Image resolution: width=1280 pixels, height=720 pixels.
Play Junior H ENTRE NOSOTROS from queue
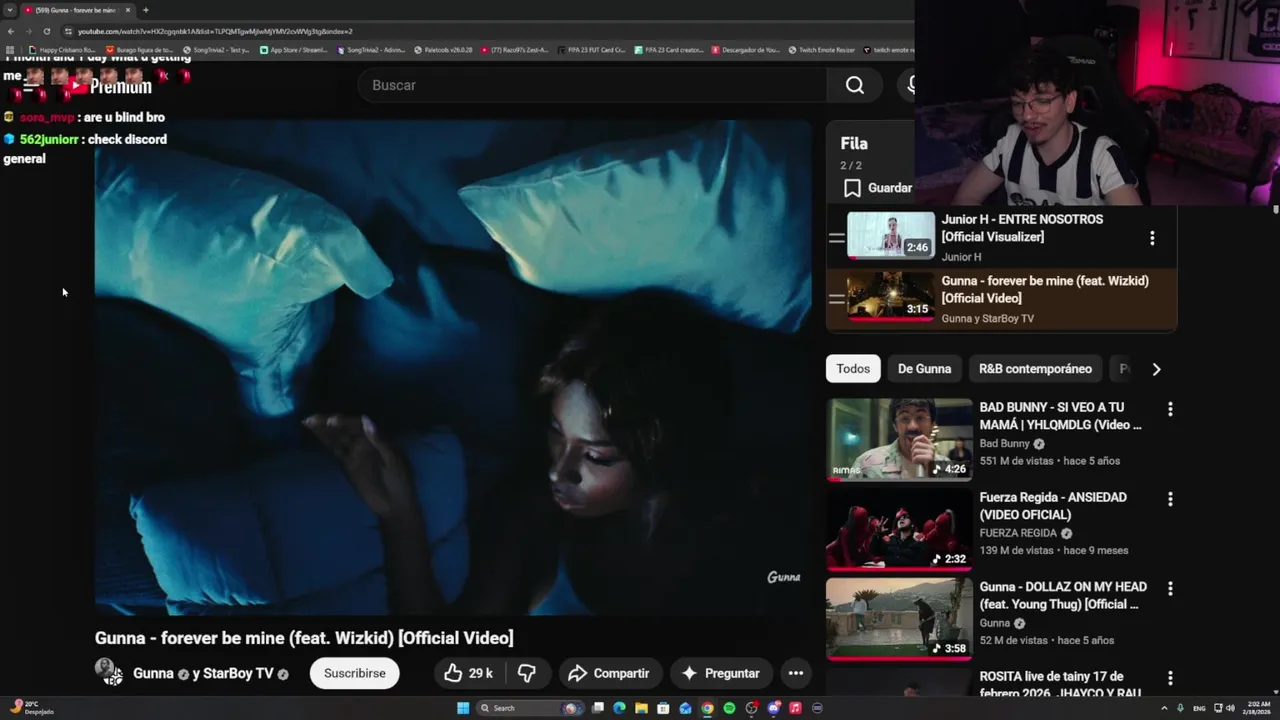(x=1022, y=228)
